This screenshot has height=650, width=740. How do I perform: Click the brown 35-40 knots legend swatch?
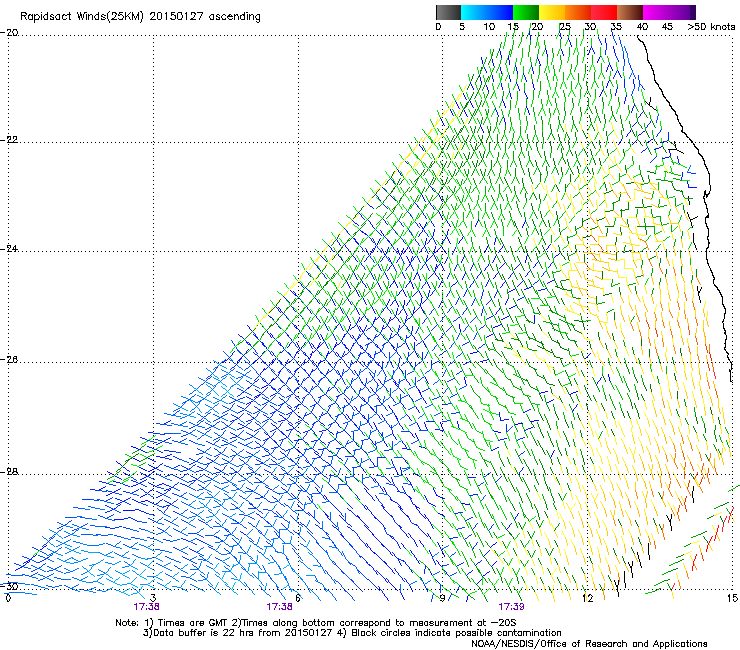click(x=630, y=12)
